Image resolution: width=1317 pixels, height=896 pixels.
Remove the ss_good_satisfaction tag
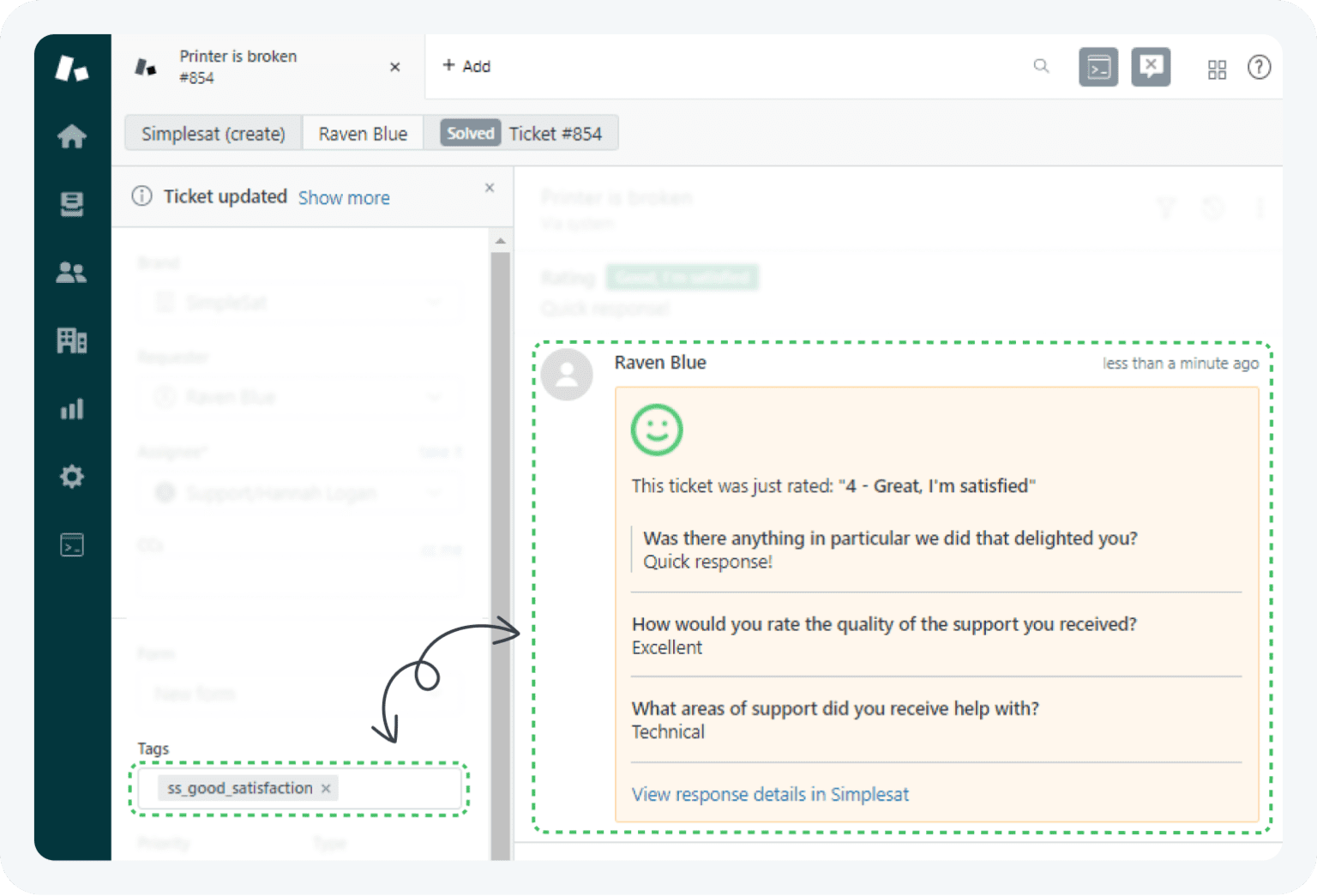click(325, 788)
